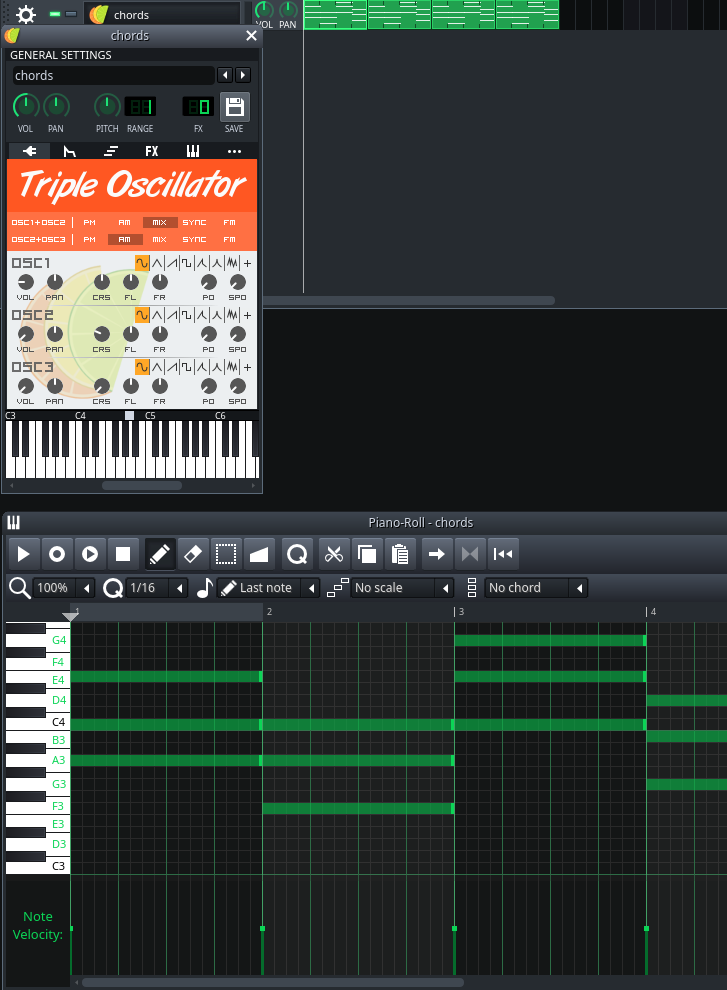Viewport: 727px width, 990px height.
Task: Open the FX tab in instrument window
Action: click(x=152, y=151)
